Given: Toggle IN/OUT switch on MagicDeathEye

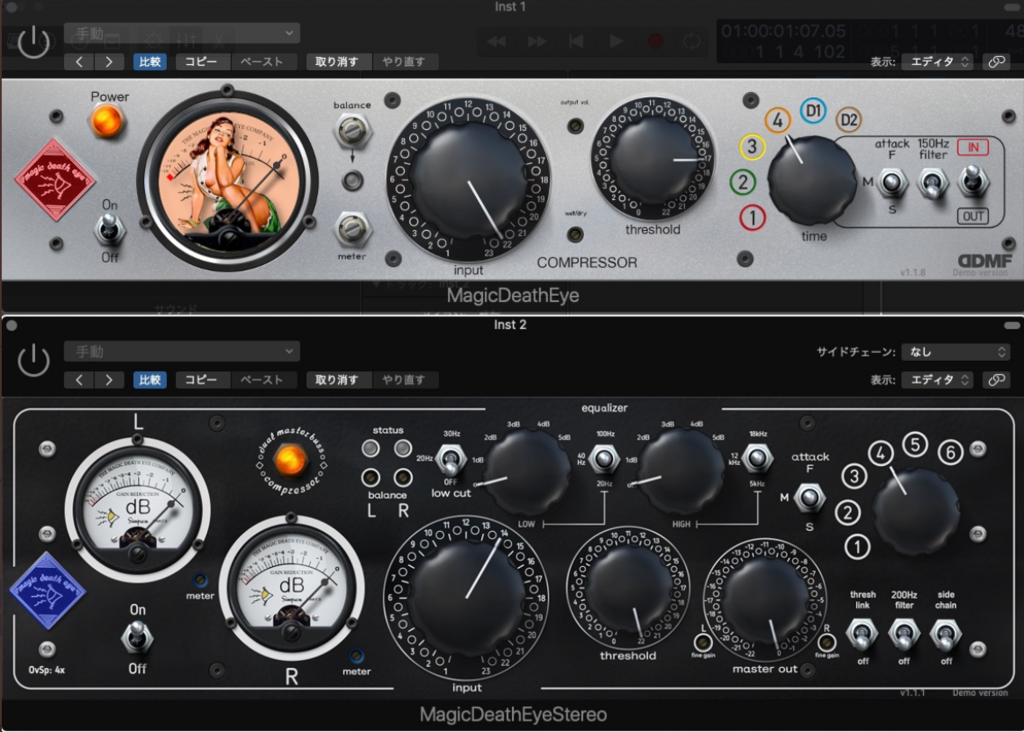Looking at the screenshot, I should (x=973, y=181).
